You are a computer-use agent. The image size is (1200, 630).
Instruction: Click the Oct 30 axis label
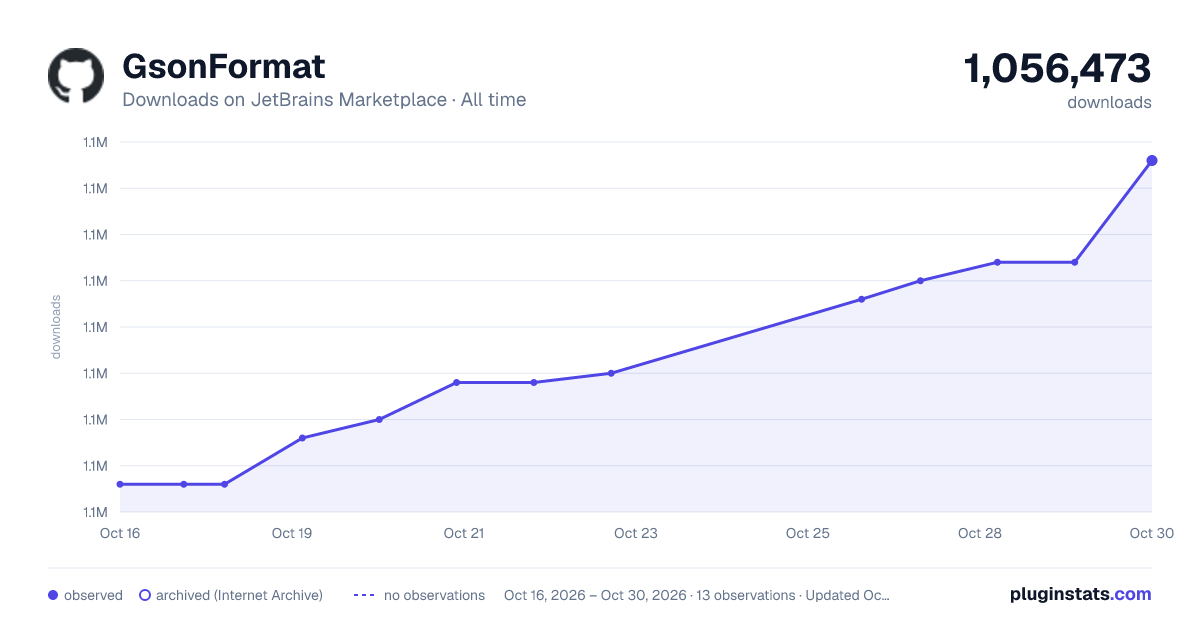click(x=1151, y=533)
